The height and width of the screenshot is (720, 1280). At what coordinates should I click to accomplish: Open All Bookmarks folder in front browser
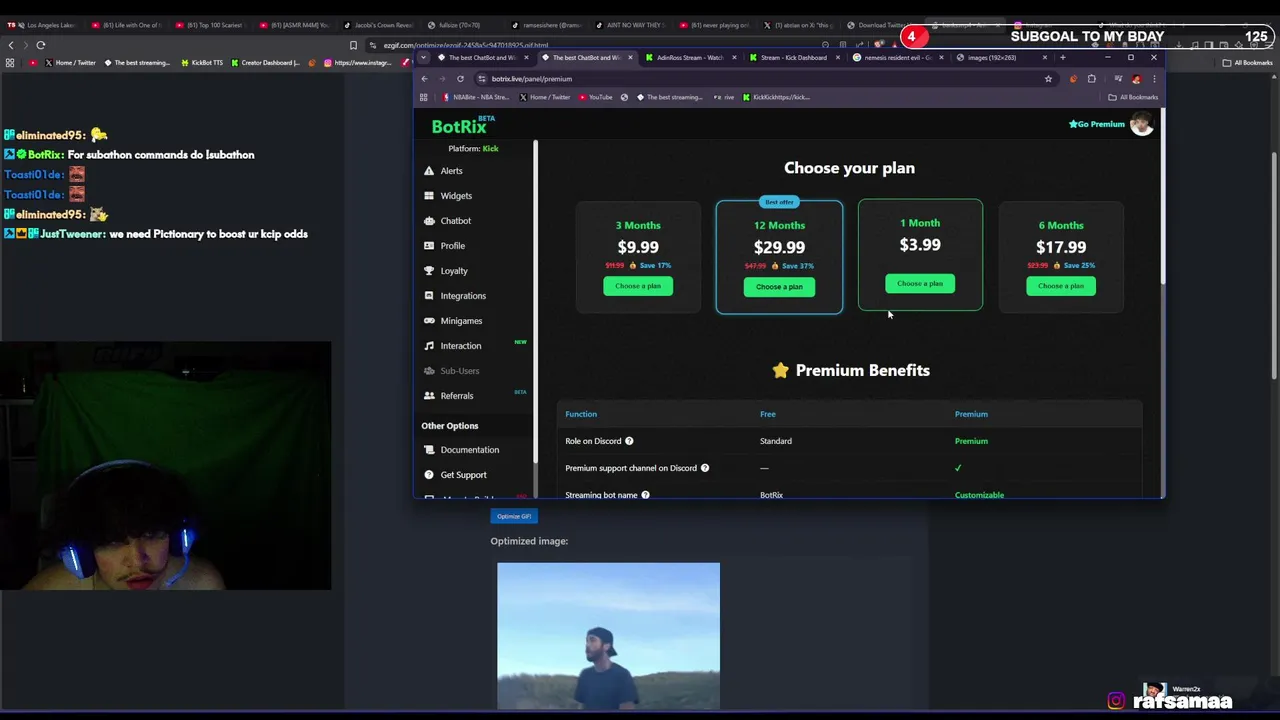pyautogui.click(x=1133, y=97)
